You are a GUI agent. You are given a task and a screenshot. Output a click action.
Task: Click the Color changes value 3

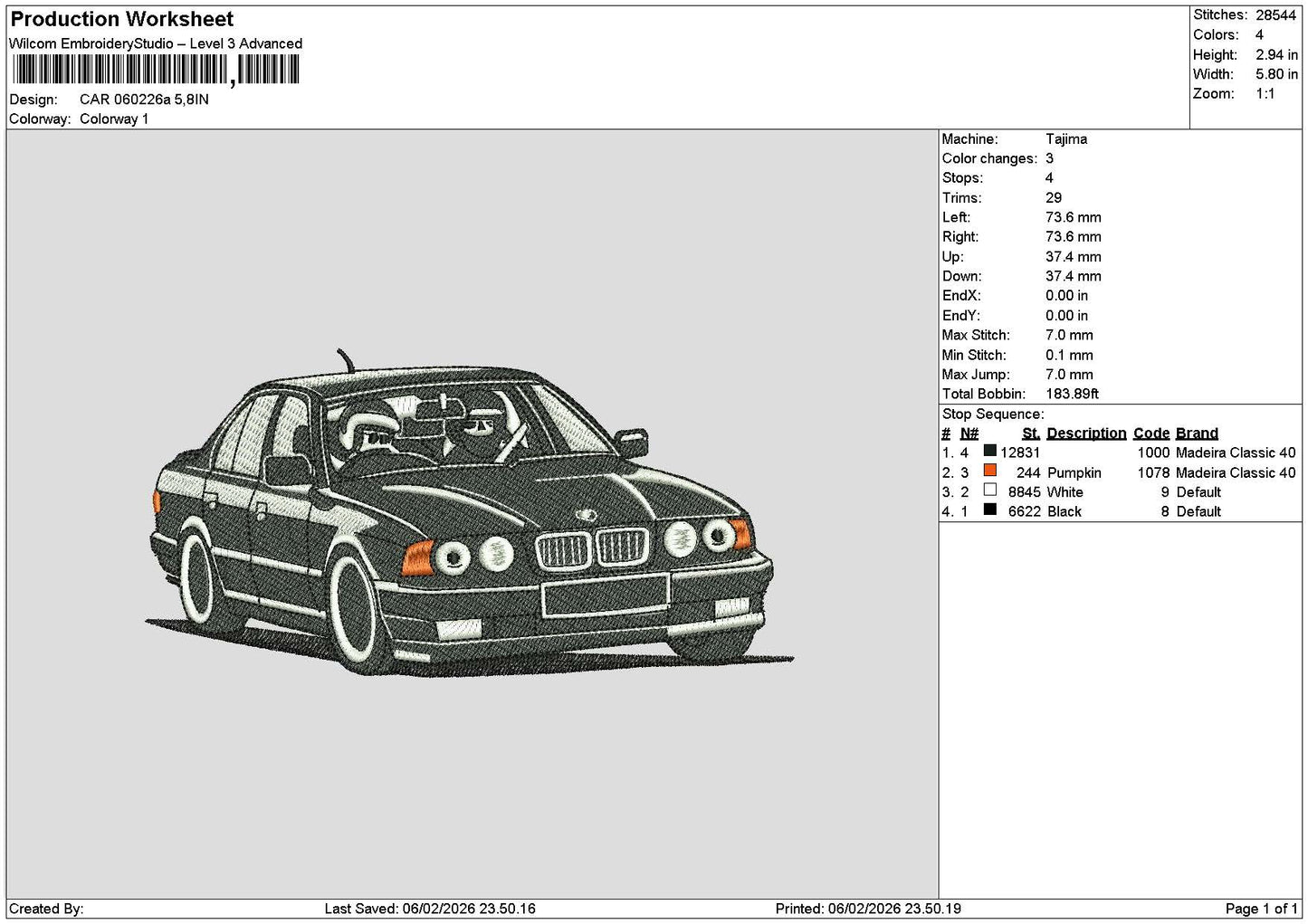pos(1049,158)
